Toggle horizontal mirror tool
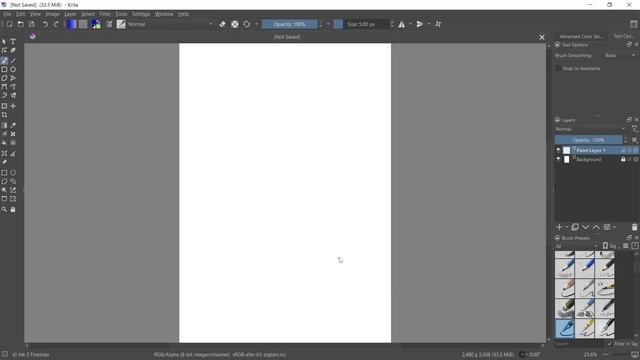The image size is (640, 360). (402, 24)
